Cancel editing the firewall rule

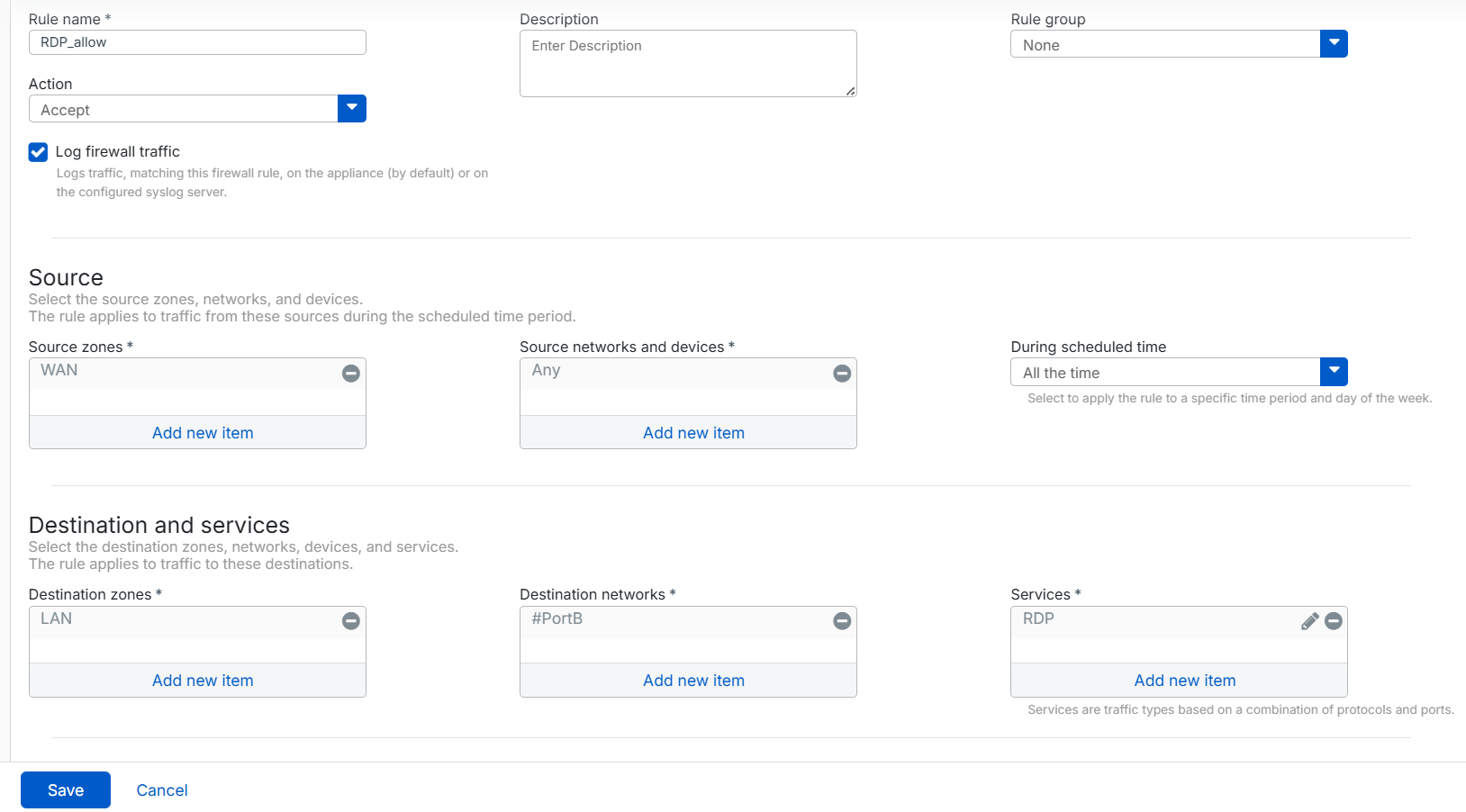[x=162, y=789]
